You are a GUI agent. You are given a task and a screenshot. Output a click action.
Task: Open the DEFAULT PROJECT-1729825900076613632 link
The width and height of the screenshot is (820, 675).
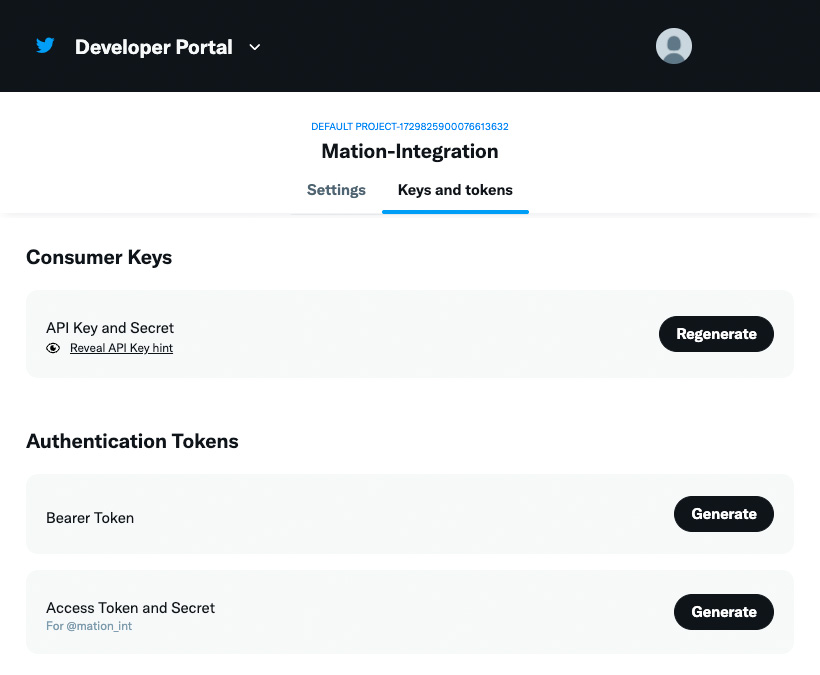[409, 127]
